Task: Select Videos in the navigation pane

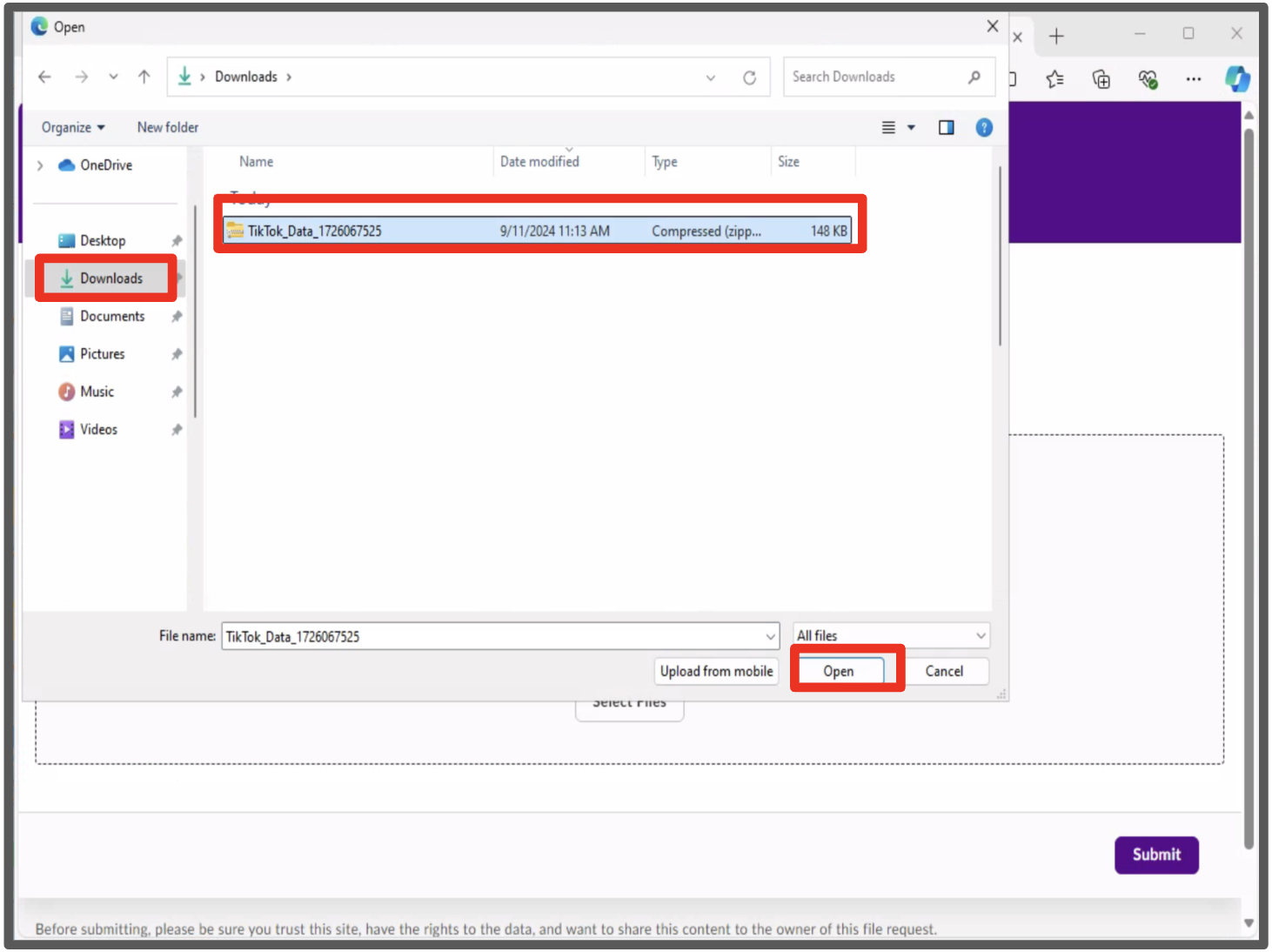Action: click(88, 430)
